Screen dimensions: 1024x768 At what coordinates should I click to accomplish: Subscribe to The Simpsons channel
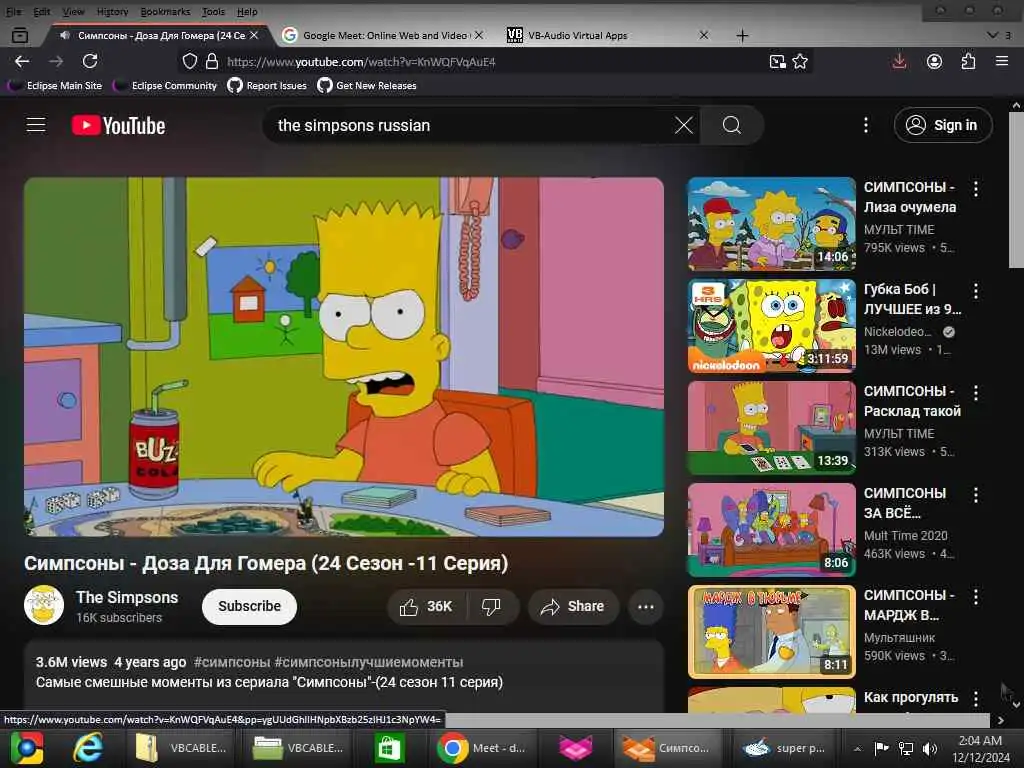coord(249,607)
